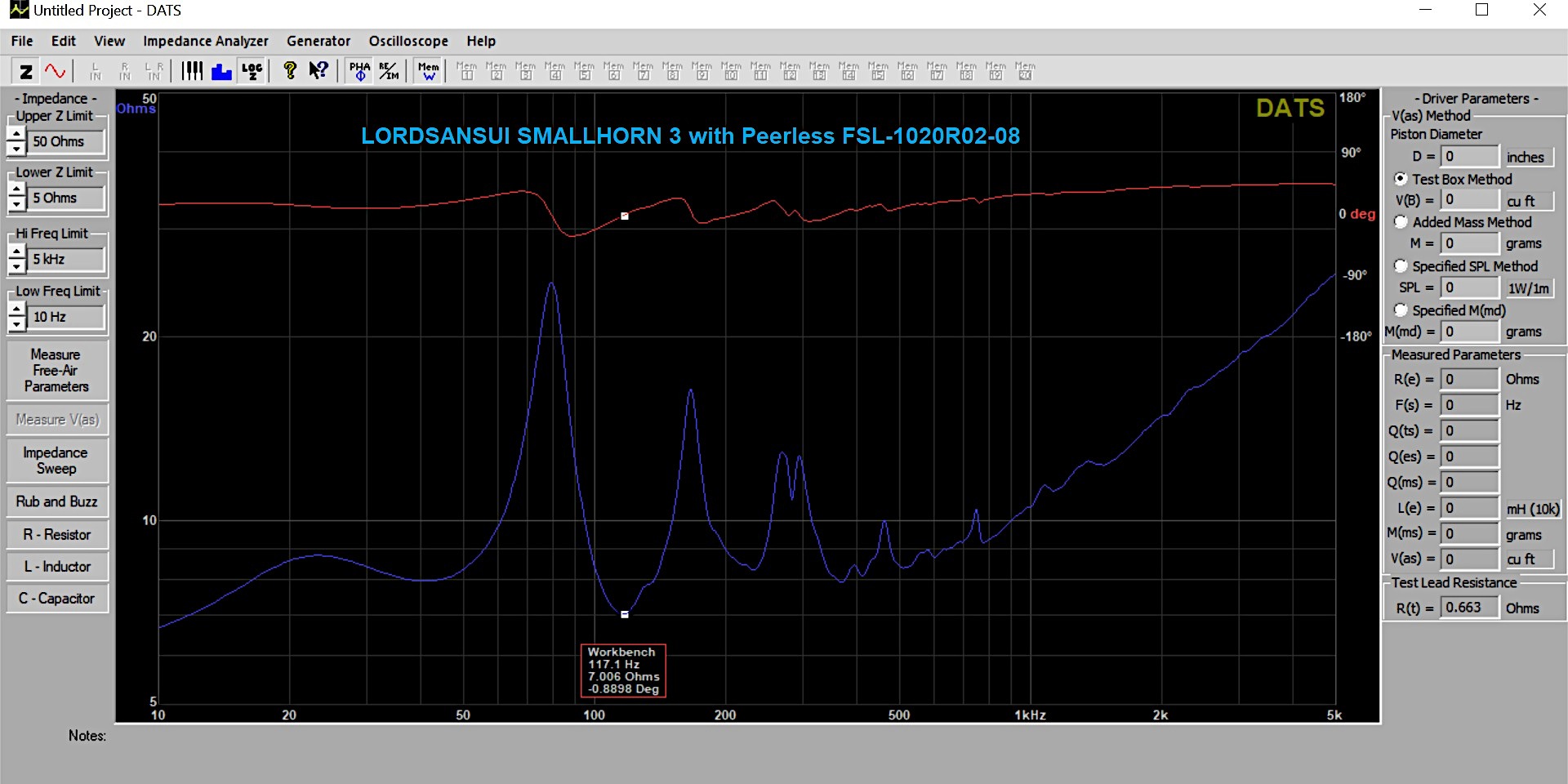
Task: Click the Piston Diameter D input field
Action: click(1470, 156)
